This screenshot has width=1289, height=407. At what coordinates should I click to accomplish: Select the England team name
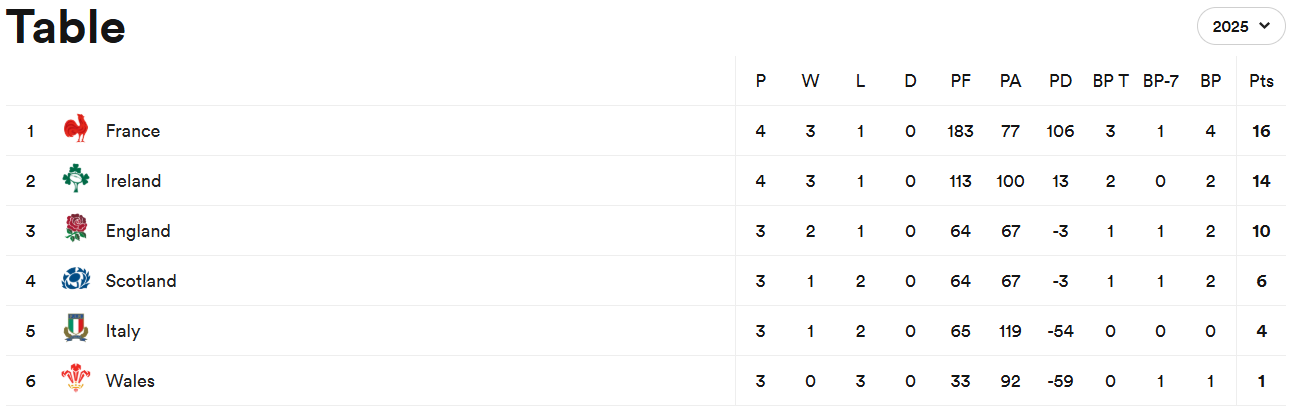(138, 231)
